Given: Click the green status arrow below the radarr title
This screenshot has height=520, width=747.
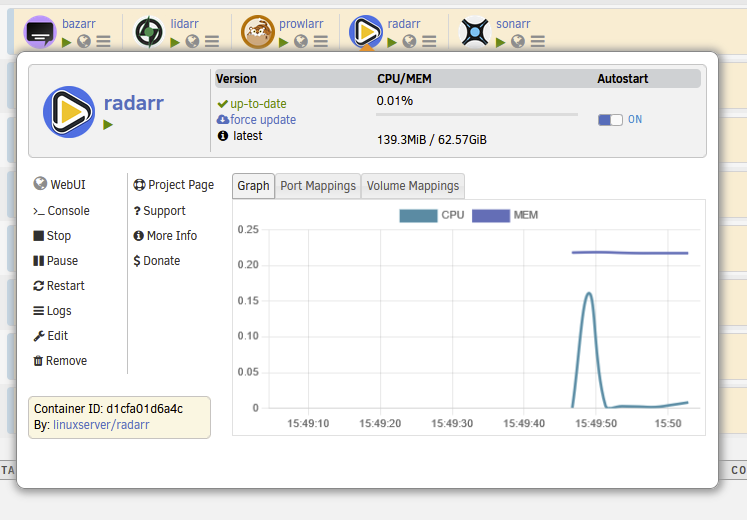Looking at the screenshot, I should 108,125.
